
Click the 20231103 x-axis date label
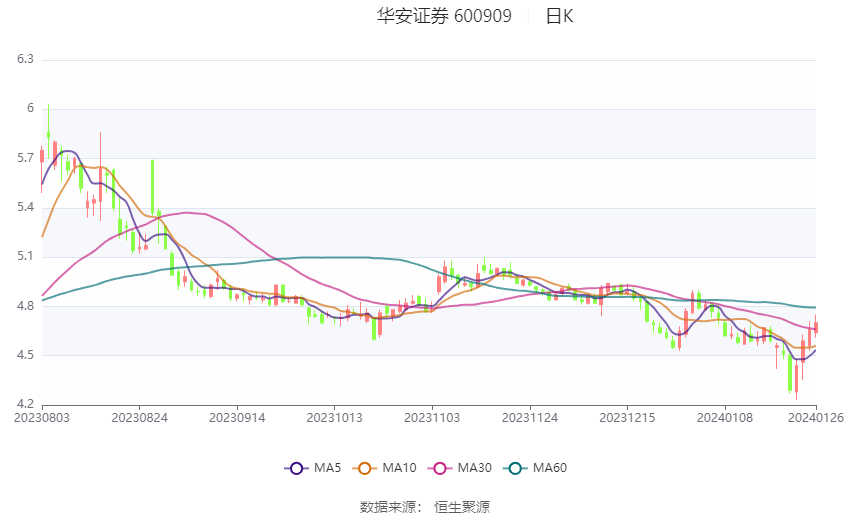click(432, 418)
